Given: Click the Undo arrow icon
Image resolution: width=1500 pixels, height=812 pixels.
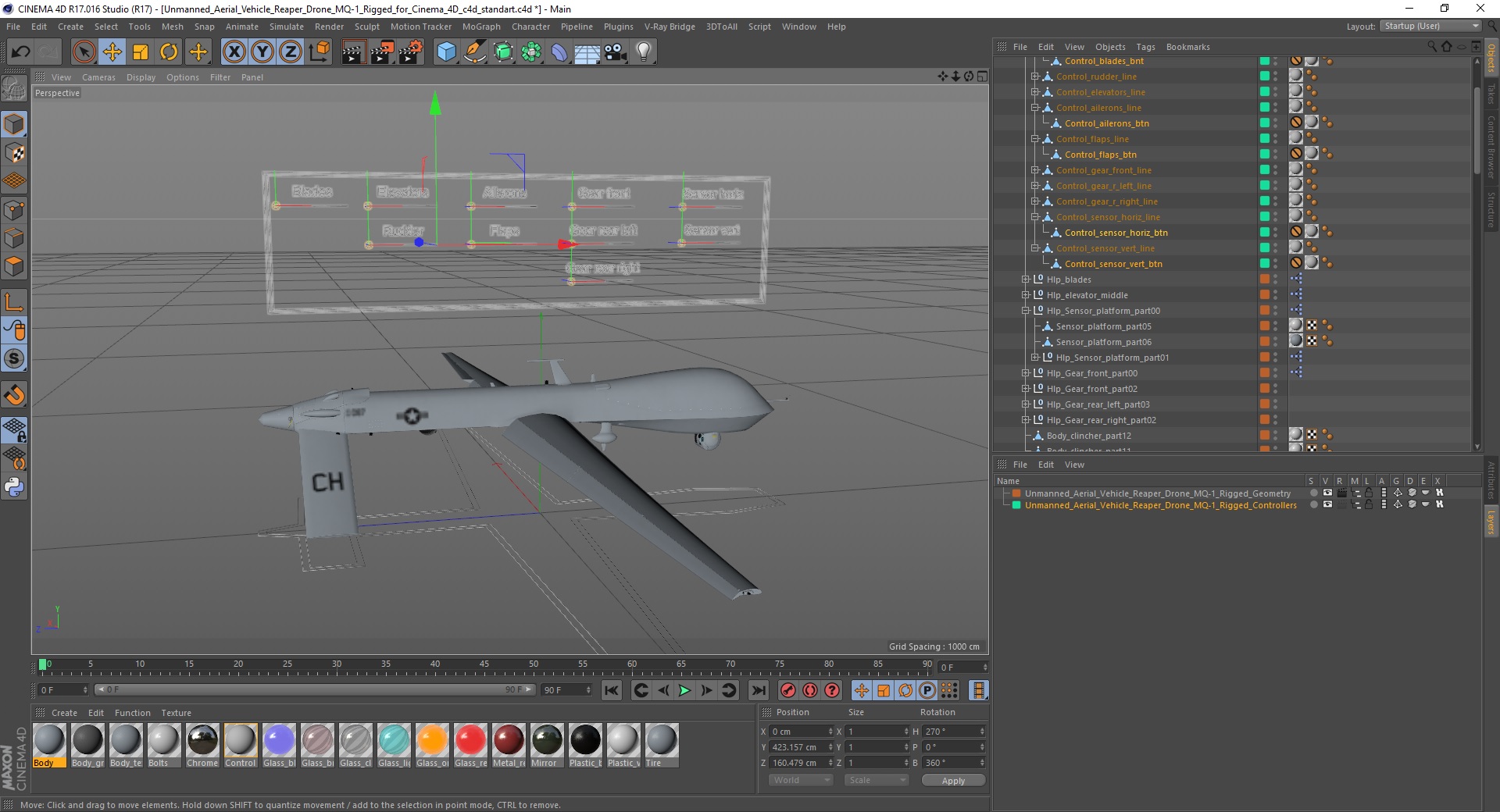Looking at the screenshot, I should point(21,52).
